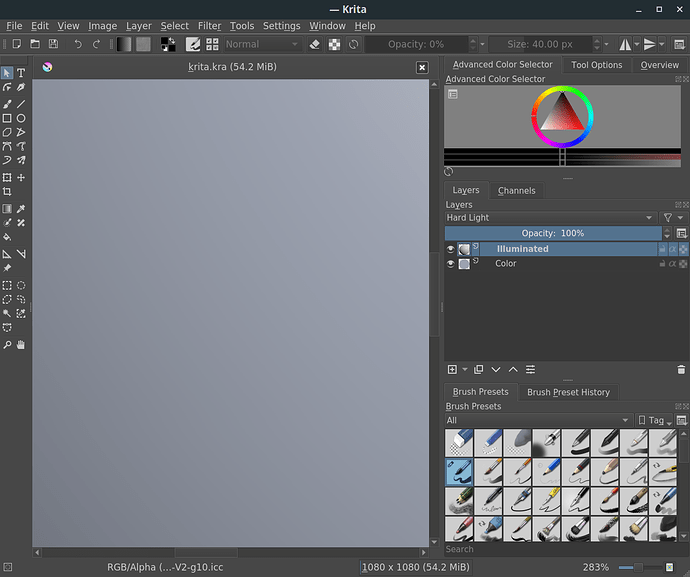
Task: Hide the Illuminated layer with its eye icon
Action: tap(450, 249)
